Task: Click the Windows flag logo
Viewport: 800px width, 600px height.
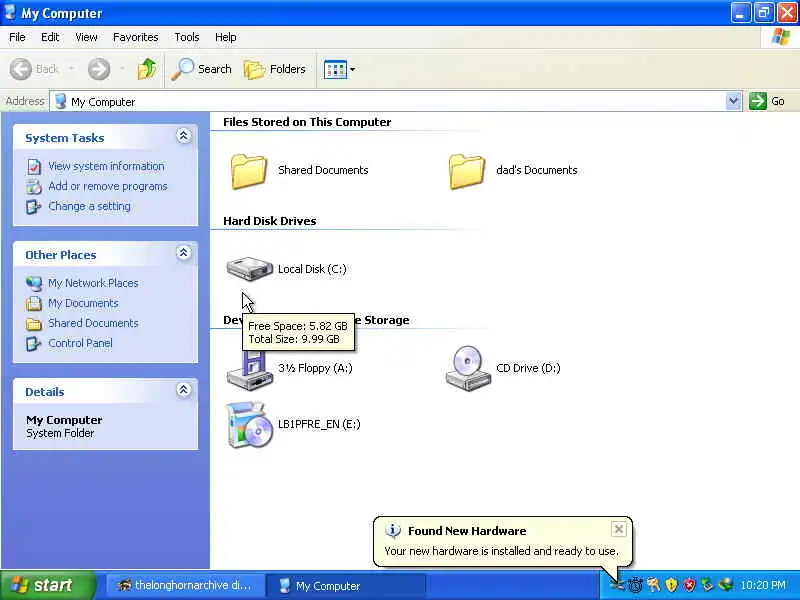Action: click(x=781, y=37)
